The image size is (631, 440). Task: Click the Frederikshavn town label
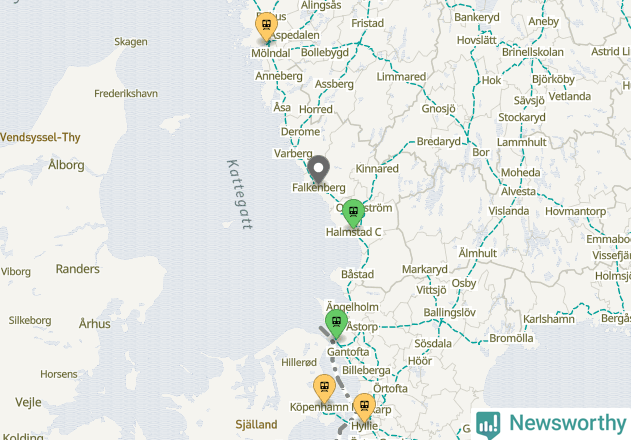pyautogui.click(x=126, y=94)
